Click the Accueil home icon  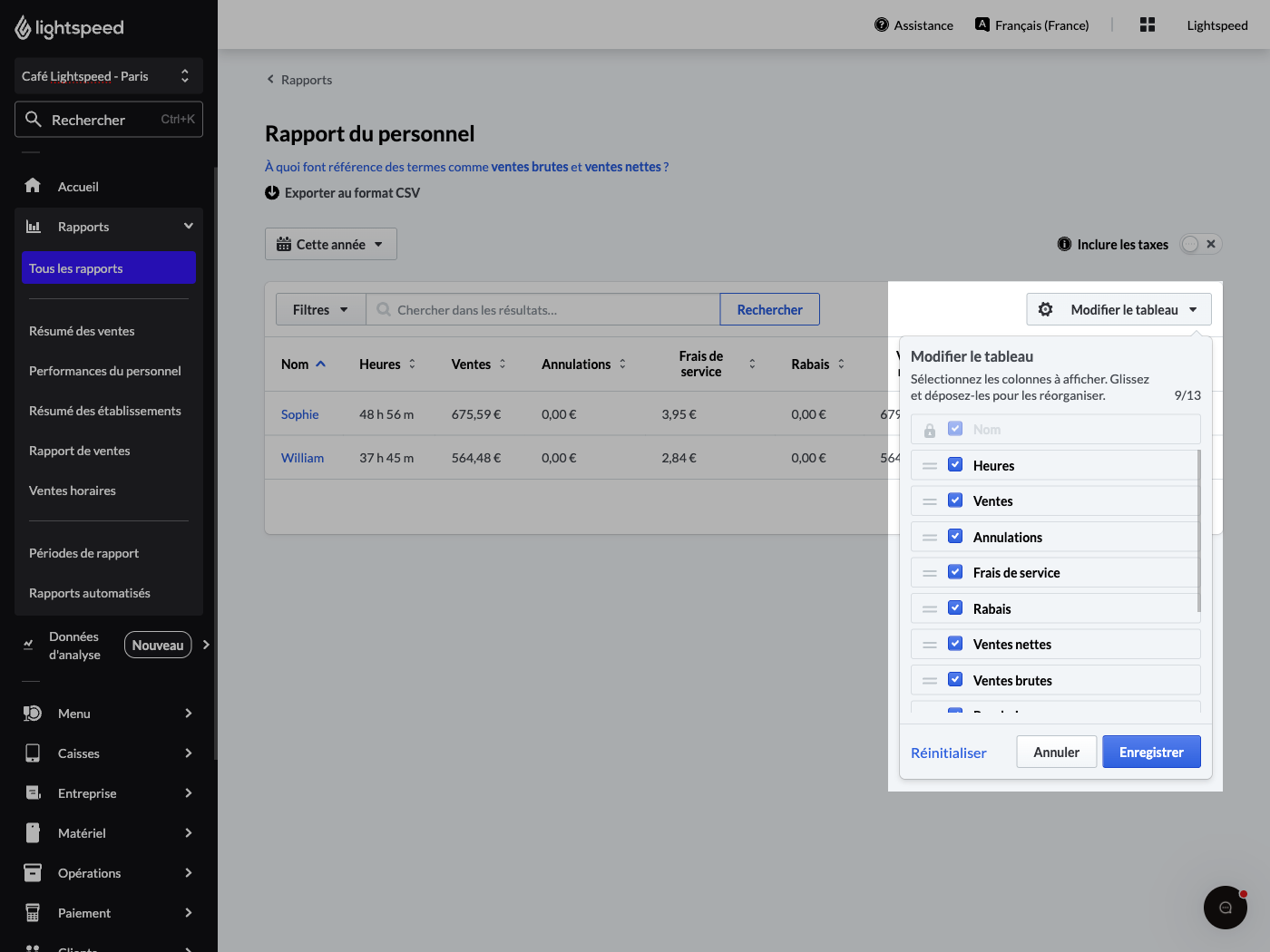tap(33, 186)
